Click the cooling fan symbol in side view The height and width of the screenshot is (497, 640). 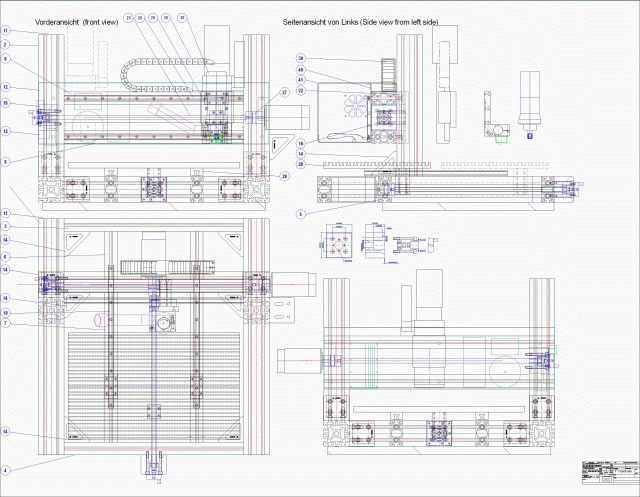click(353, 107)
